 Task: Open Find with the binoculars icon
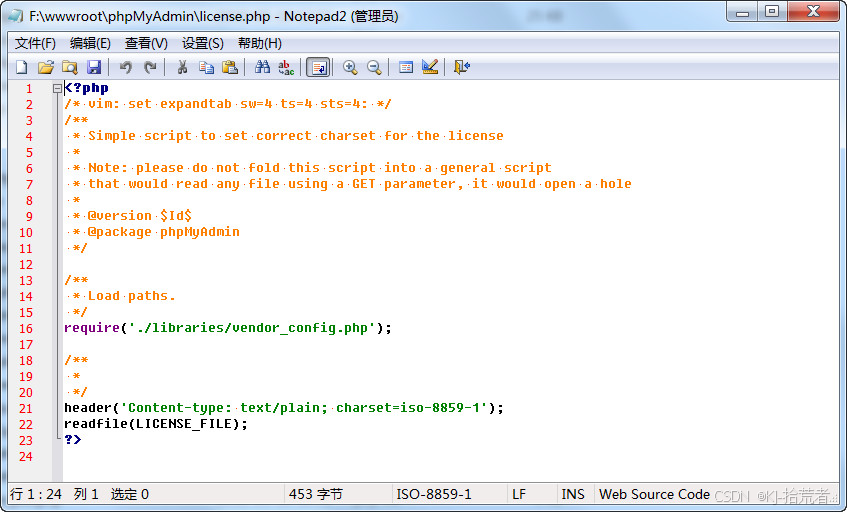(x=263, y=67)
